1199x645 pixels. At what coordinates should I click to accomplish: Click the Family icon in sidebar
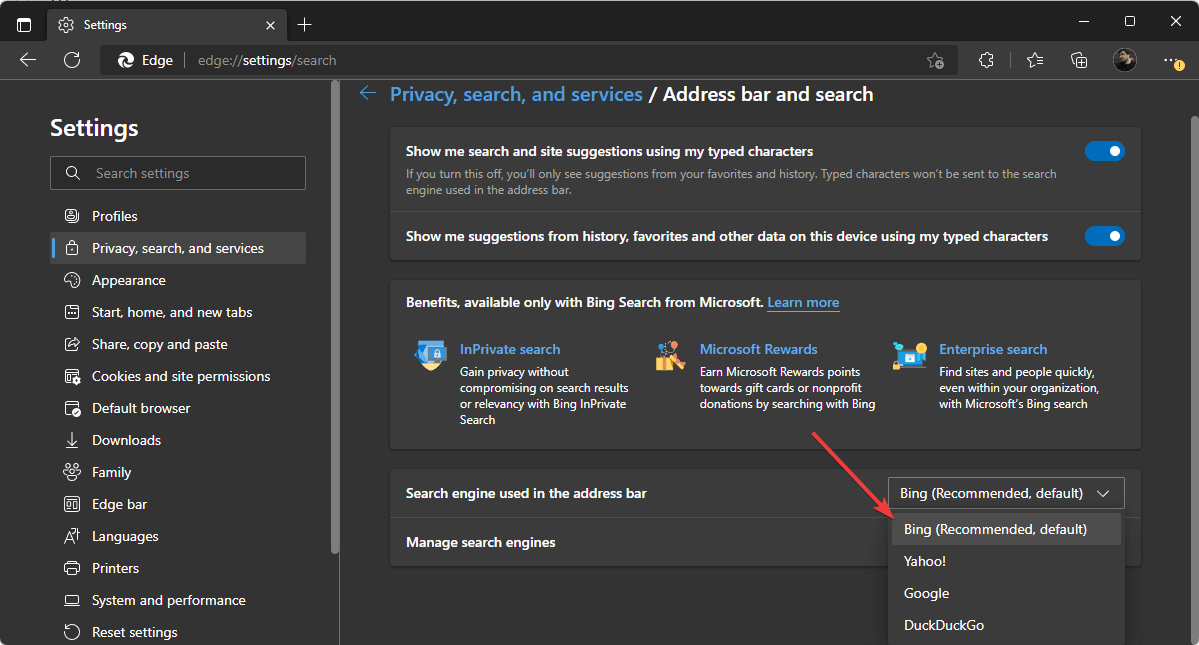tap(72, 472)
